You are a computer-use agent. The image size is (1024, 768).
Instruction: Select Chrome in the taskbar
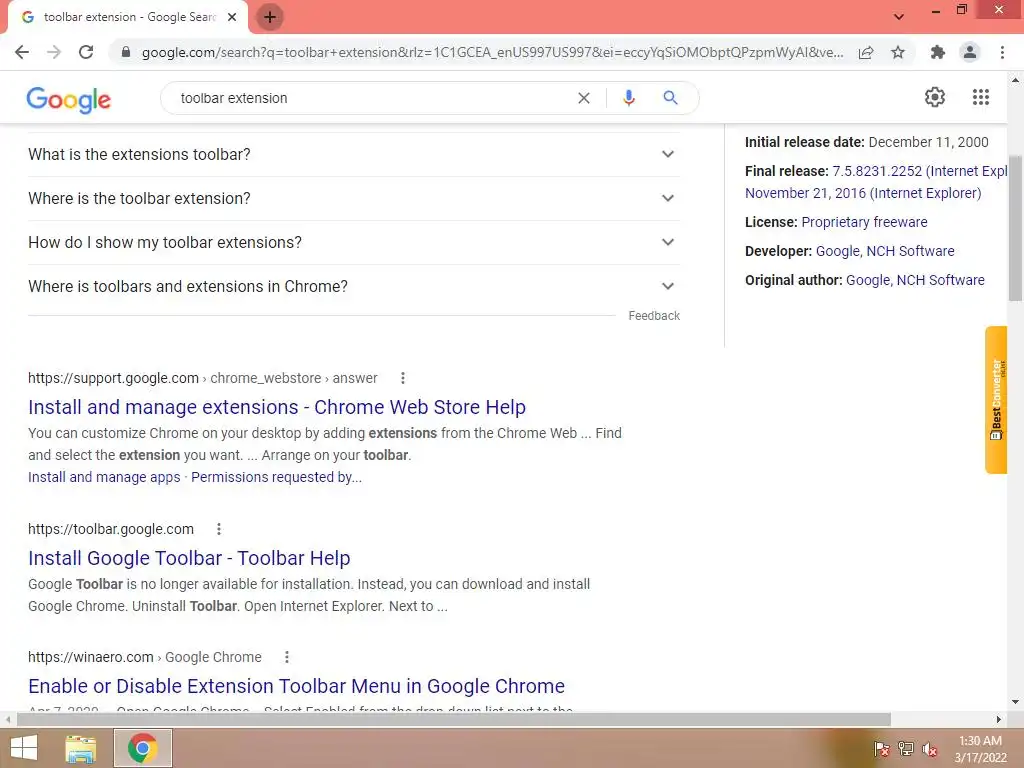[x=143, y=748]
